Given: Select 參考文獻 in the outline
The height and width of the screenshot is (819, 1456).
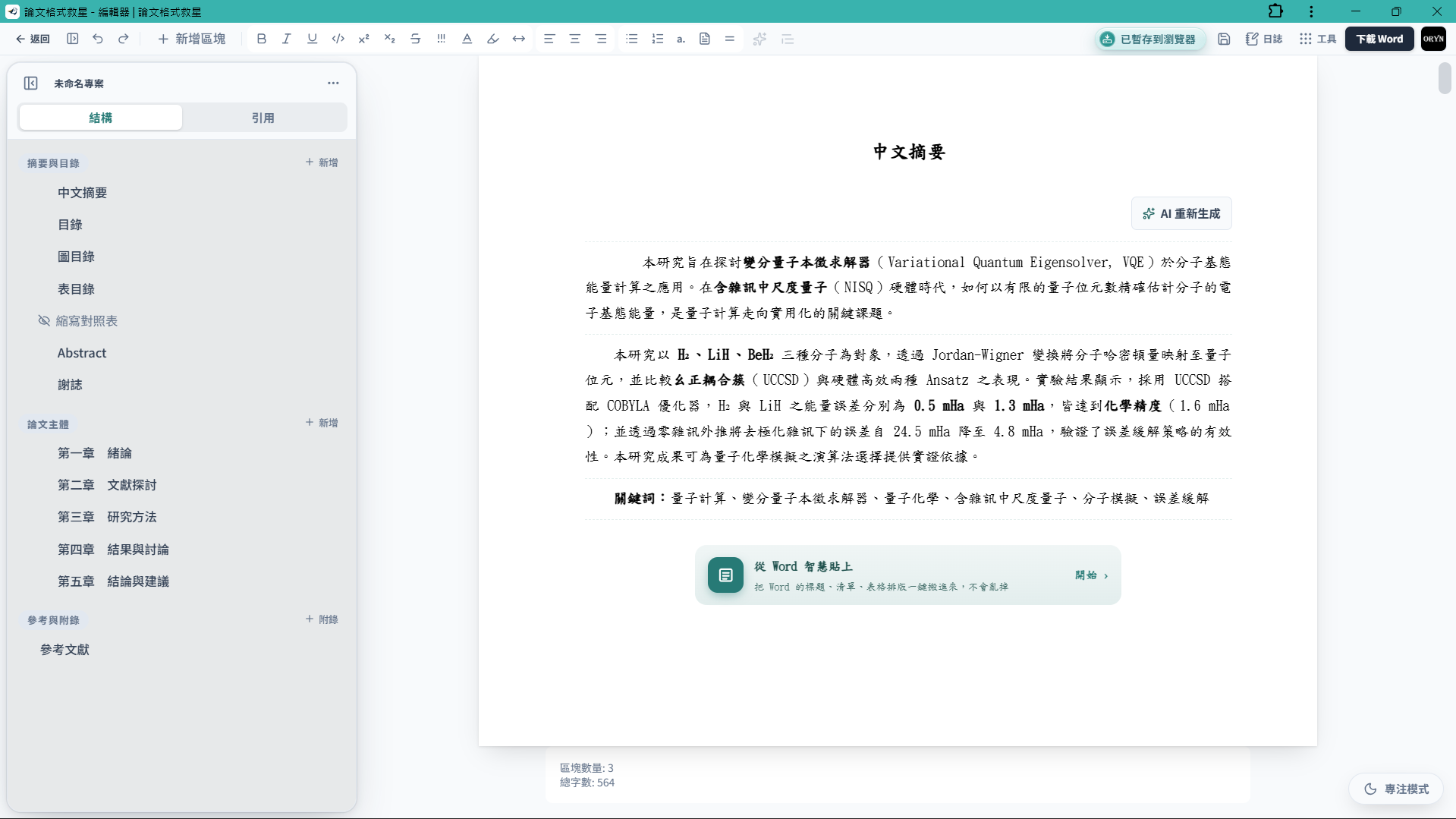Looking at the screenshot, I should point(64,650).
